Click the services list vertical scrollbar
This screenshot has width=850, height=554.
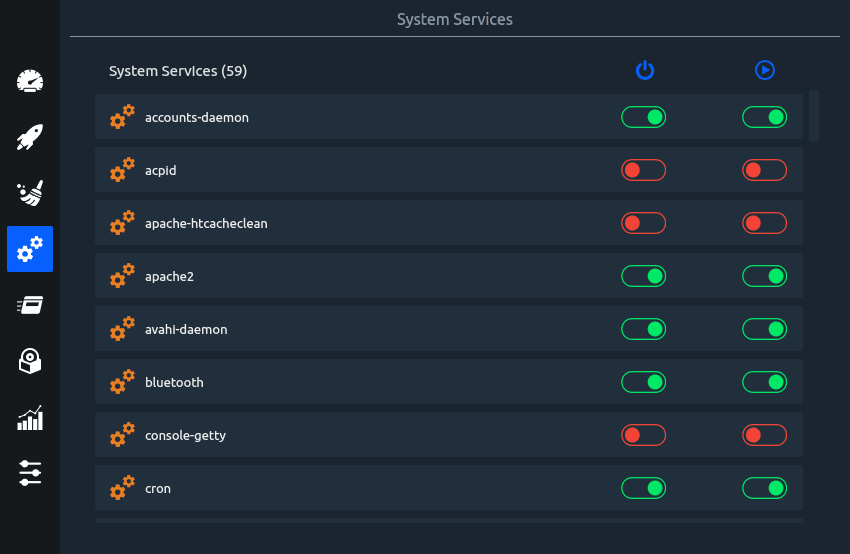click(814, 115)
